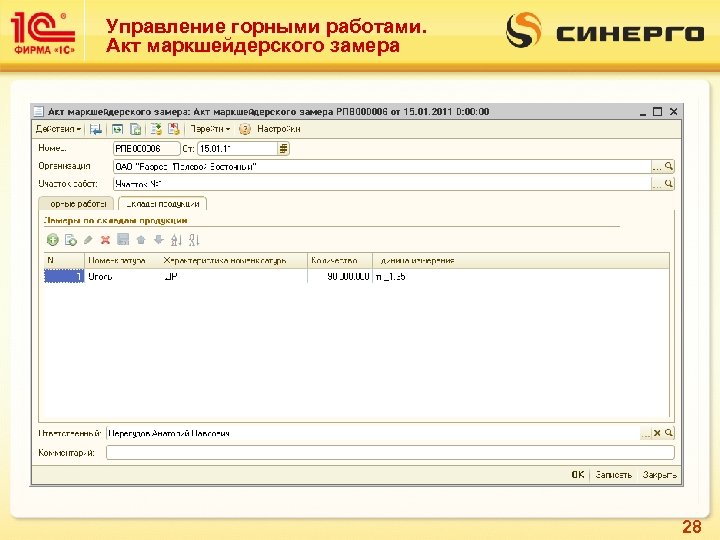Screen dimensions: 720x540
Task: Click the Количество column header
Action: point(340,260)
